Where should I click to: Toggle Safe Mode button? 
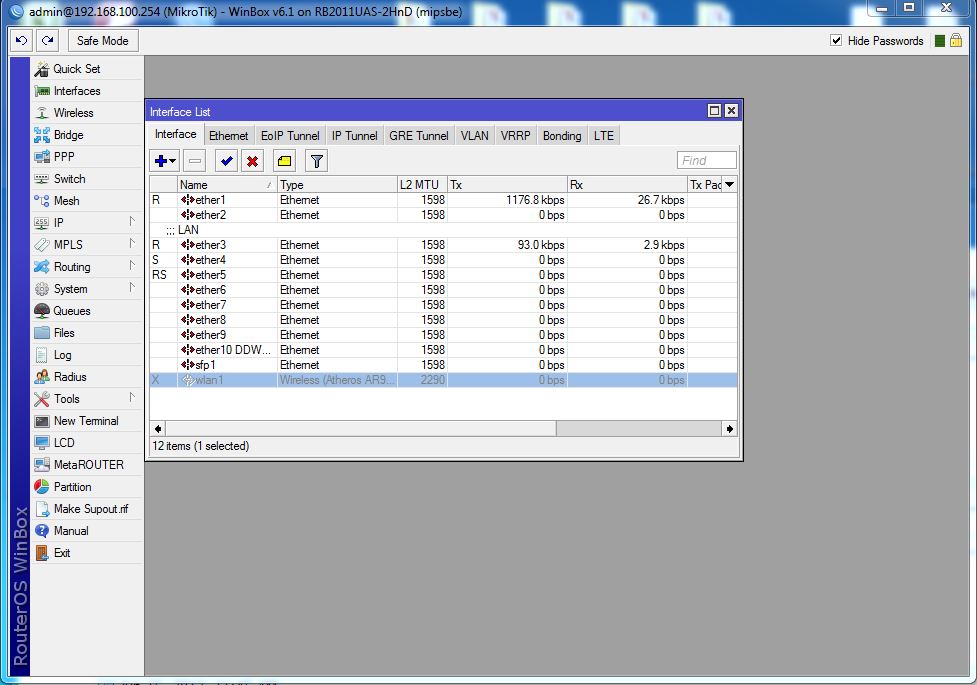coord(103,41)
